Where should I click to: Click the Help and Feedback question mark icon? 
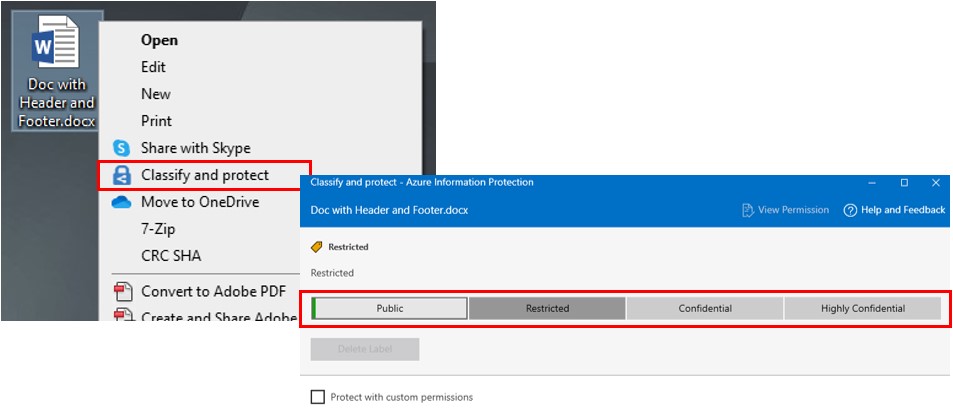[x=850, y=210]
